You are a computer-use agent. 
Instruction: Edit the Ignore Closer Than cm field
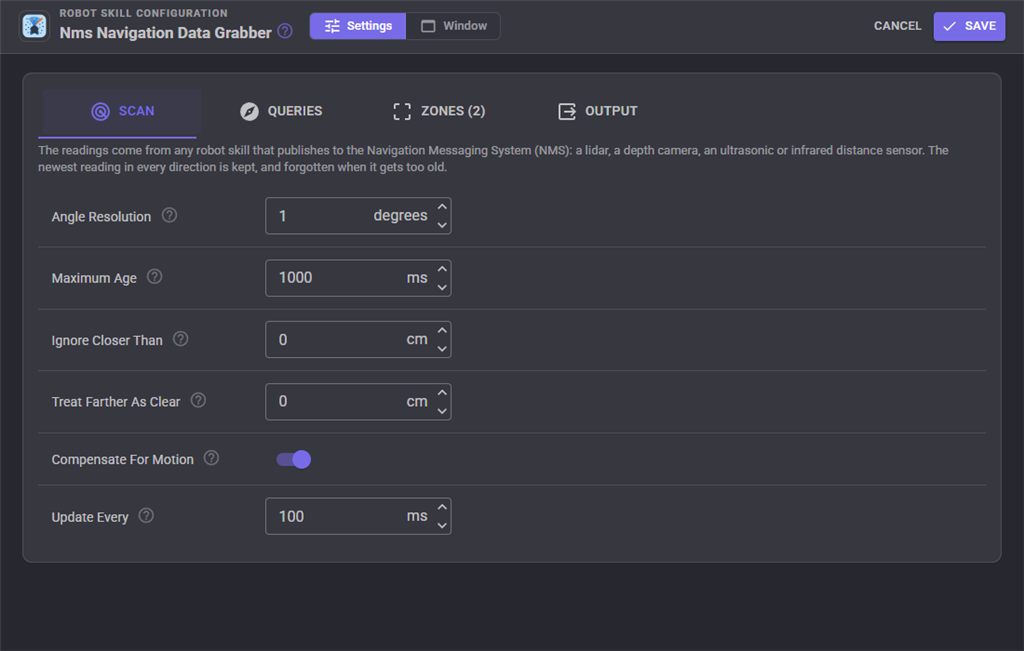coord(358,340)
